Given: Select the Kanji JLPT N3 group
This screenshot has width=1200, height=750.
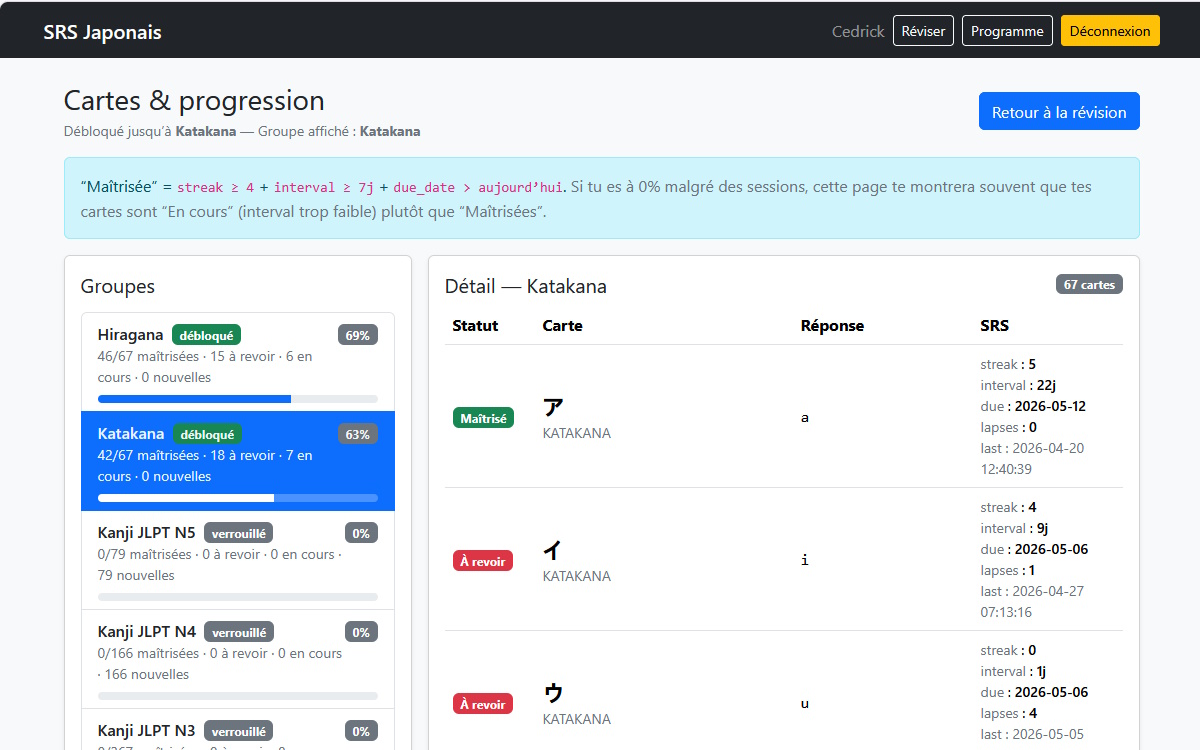Looking at the screenshot, I should point(238,730).
